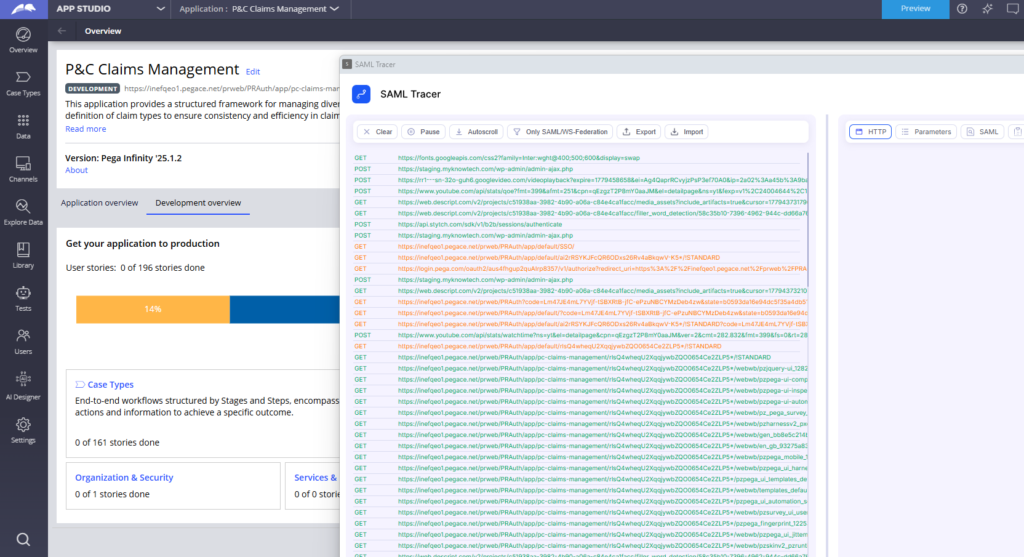Click the '0 of 161 stories done' text

click(x=117, y=443)
